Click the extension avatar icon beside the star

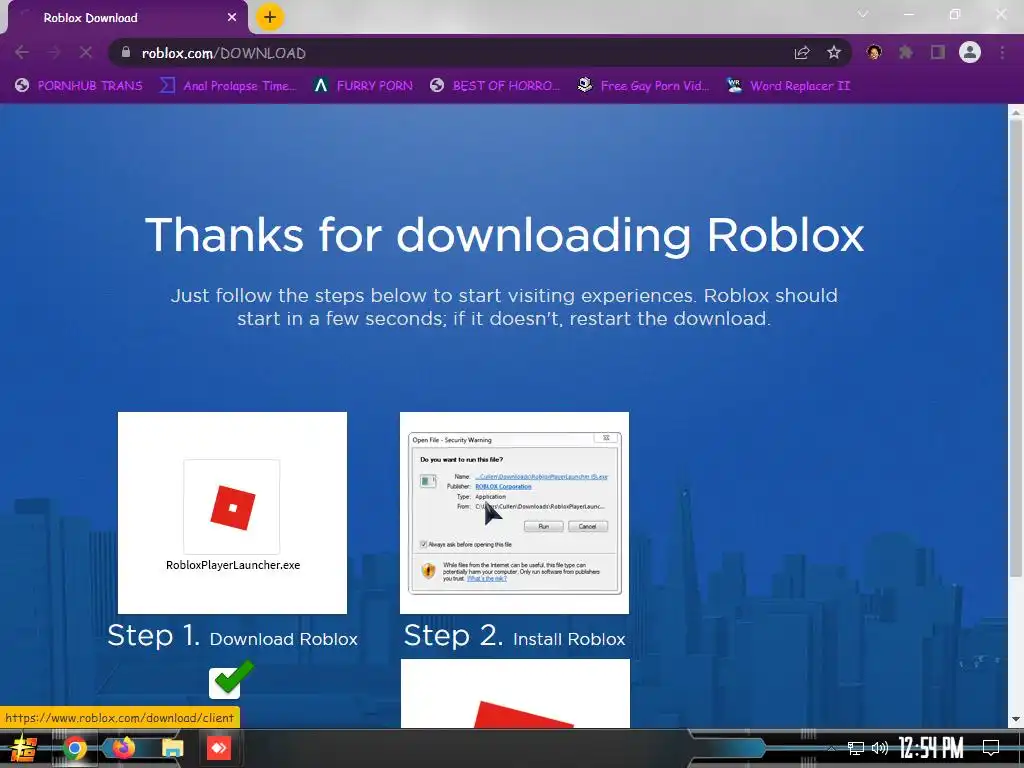[x=874, y=52]
